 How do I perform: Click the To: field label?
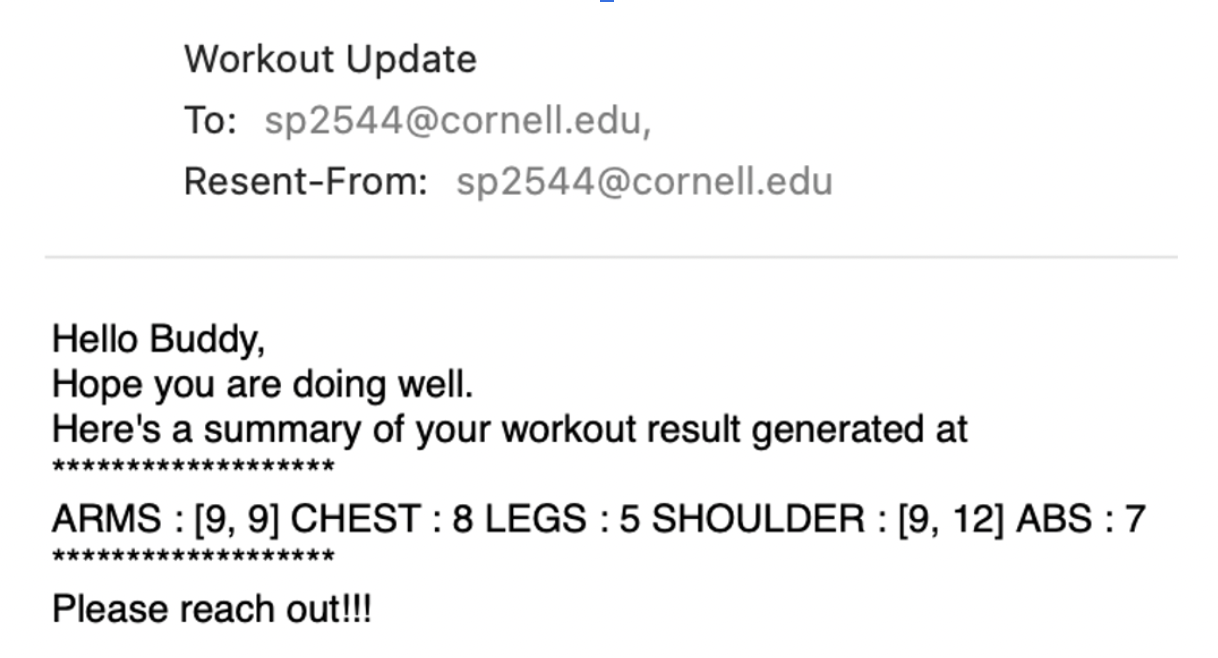pyautogui.click(x=210, y=121)
